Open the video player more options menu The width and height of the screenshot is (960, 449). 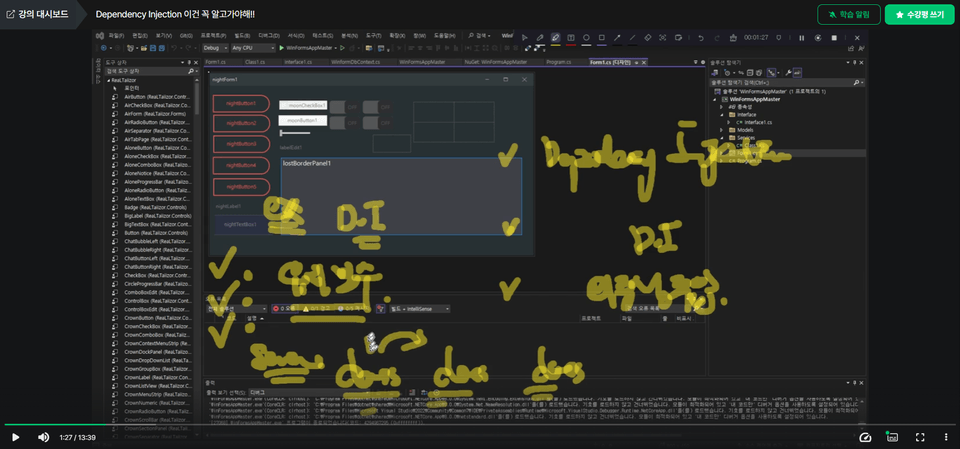coord(945,437)
